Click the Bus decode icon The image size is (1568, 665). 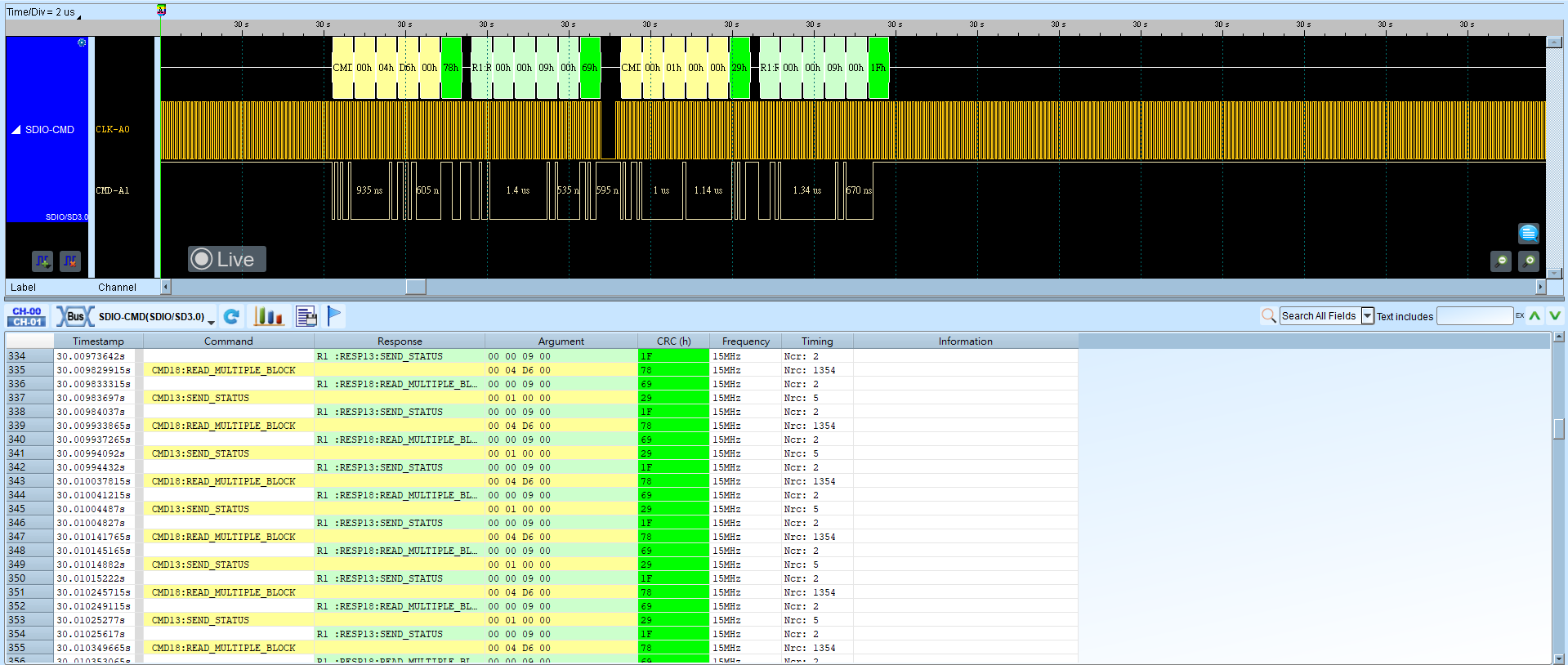[74, 316]
